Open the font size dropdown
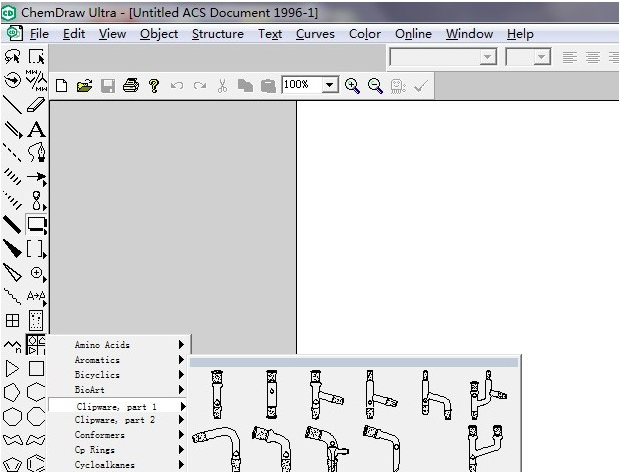620x476 pixels. point(542,57)
